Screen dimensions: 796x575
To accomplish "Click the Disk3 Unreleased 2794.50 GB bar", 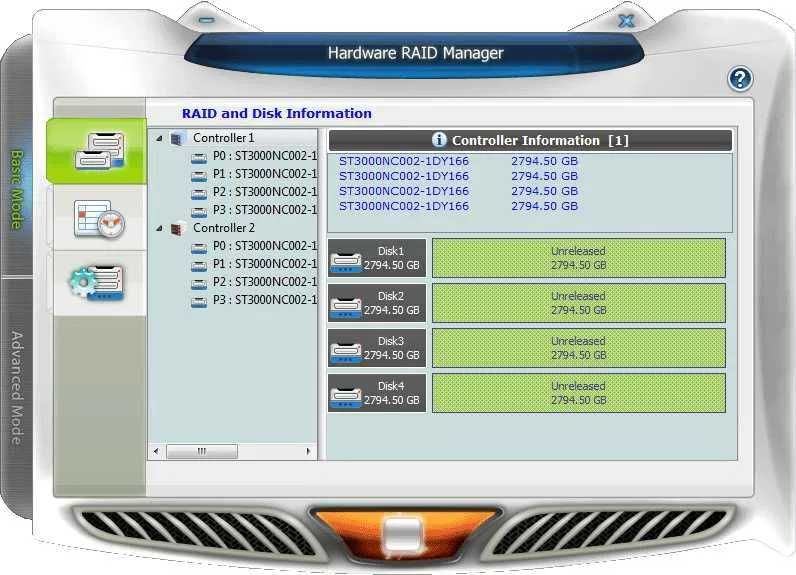I will pyautogui.click(x=579, y=348).
